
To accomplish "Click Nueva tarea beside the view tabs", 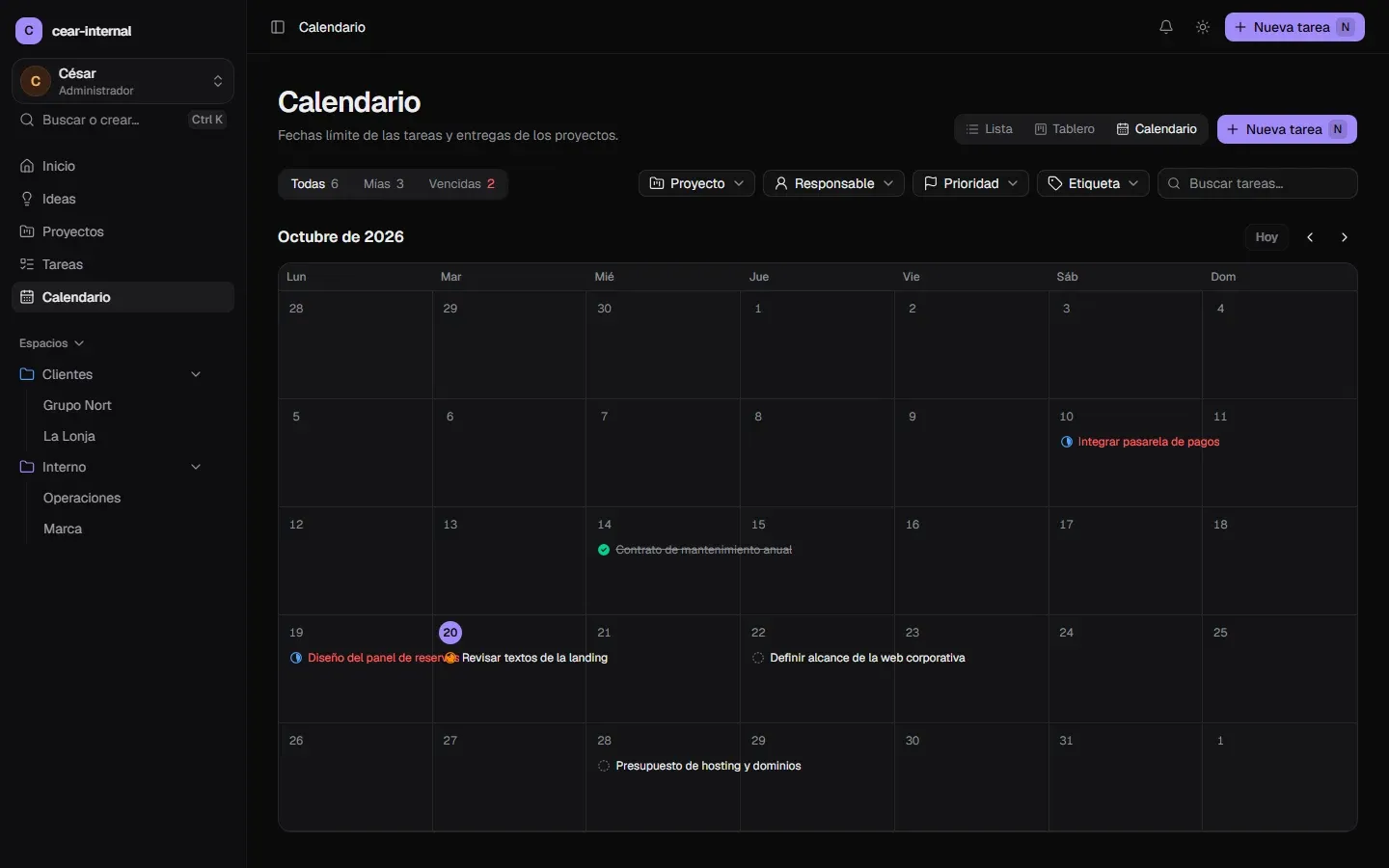I will pyautogui.click(x=1287, y=129).
